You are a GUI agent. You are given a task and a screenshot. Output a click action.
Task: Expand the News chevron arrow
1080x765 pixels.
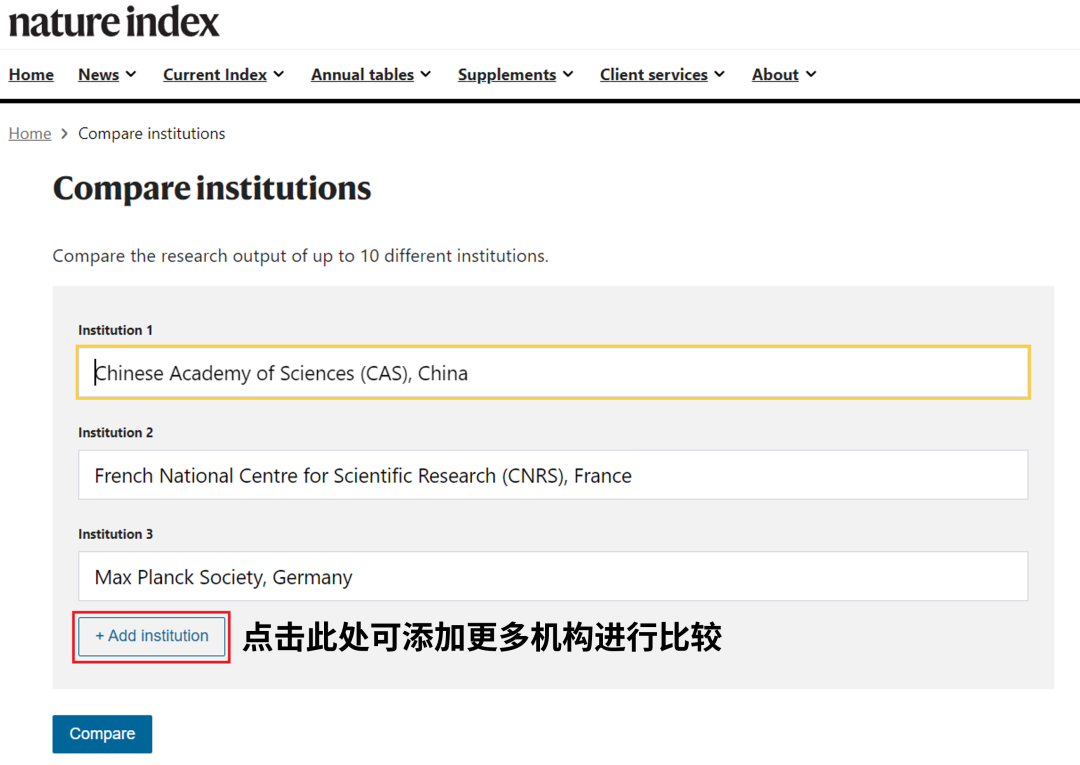[x=131, y=74]
